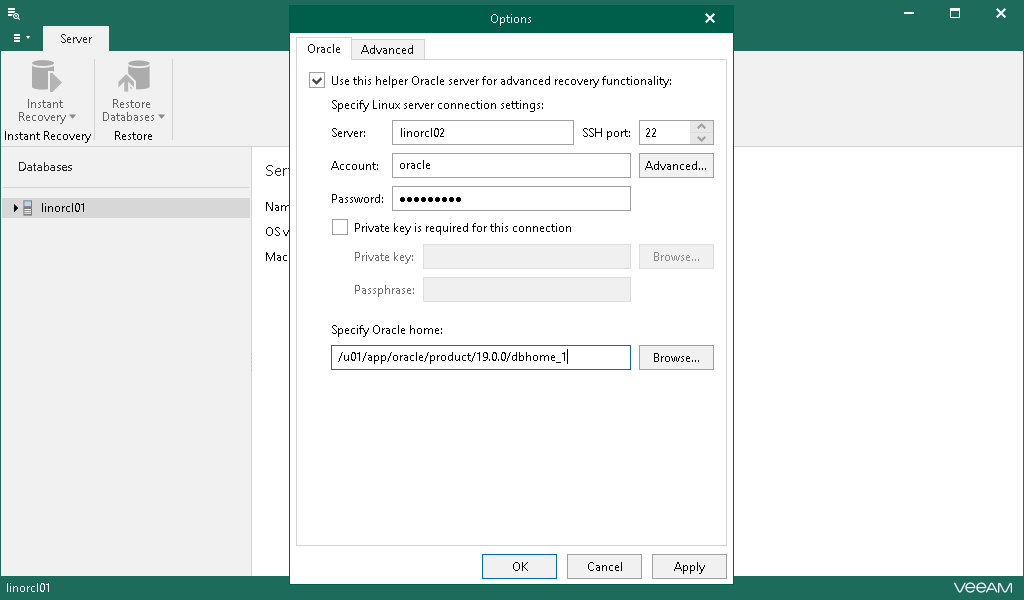Screen dimensions: 1024x600
Task: Click the Instant Recovery database icon
Action: (45, 78)
